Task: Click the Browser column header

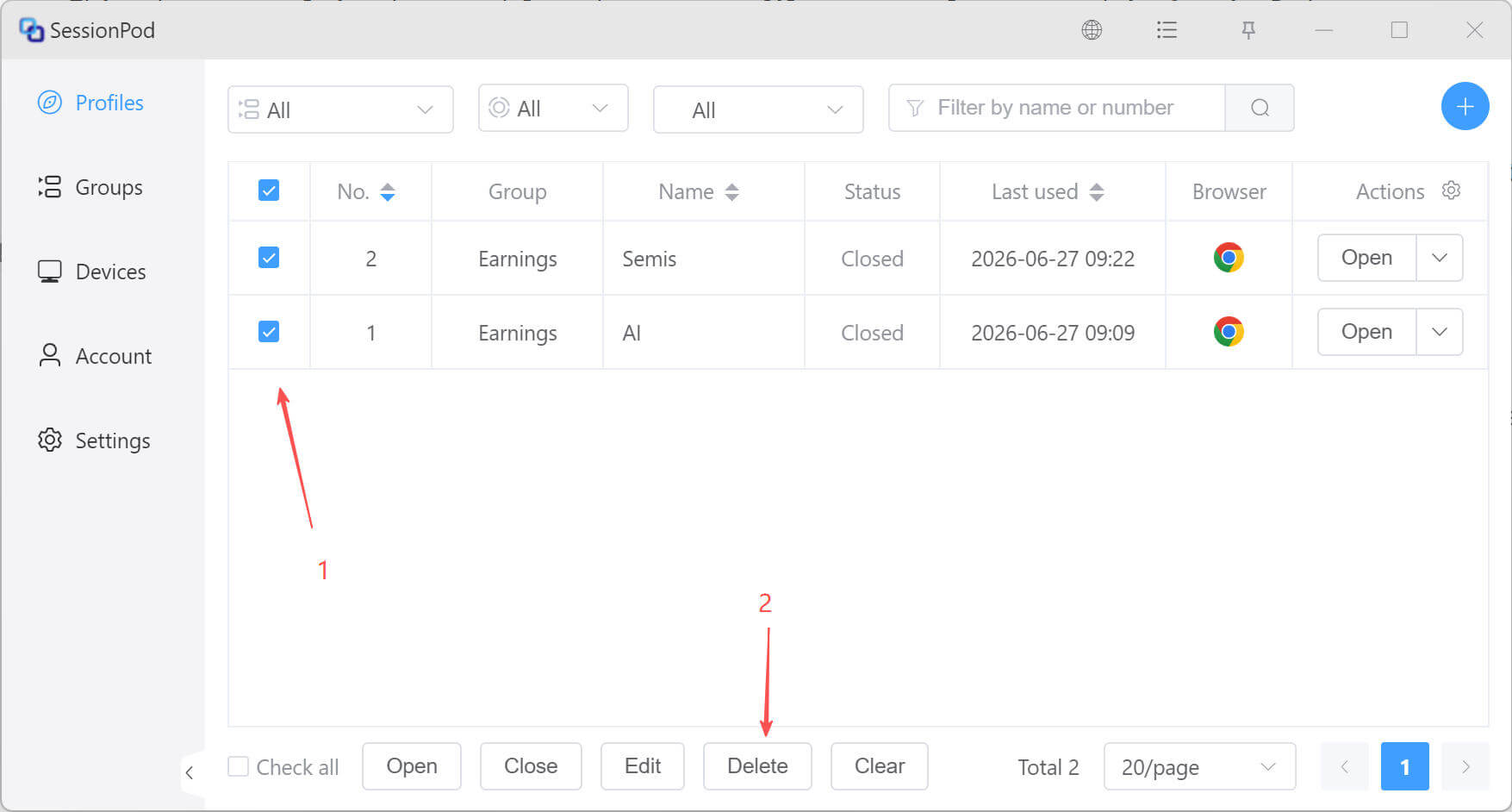Action: point(1229,191)
